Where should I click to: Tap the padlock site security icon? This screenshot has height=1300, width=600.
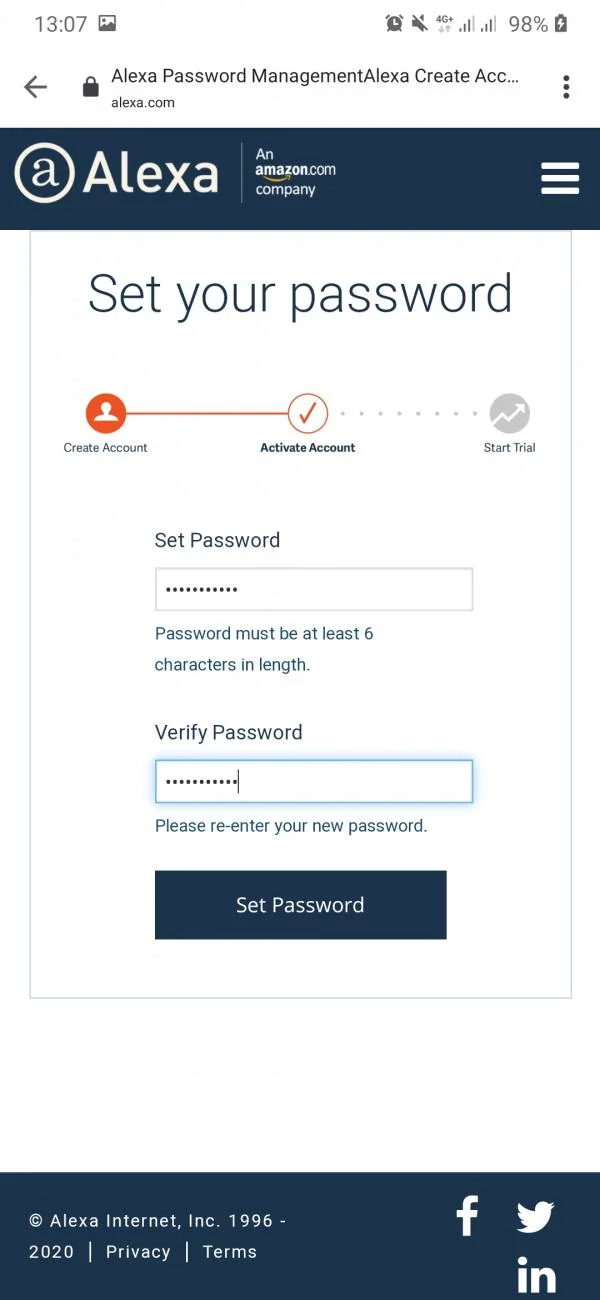pyautogui.click(x=91, y=87)
